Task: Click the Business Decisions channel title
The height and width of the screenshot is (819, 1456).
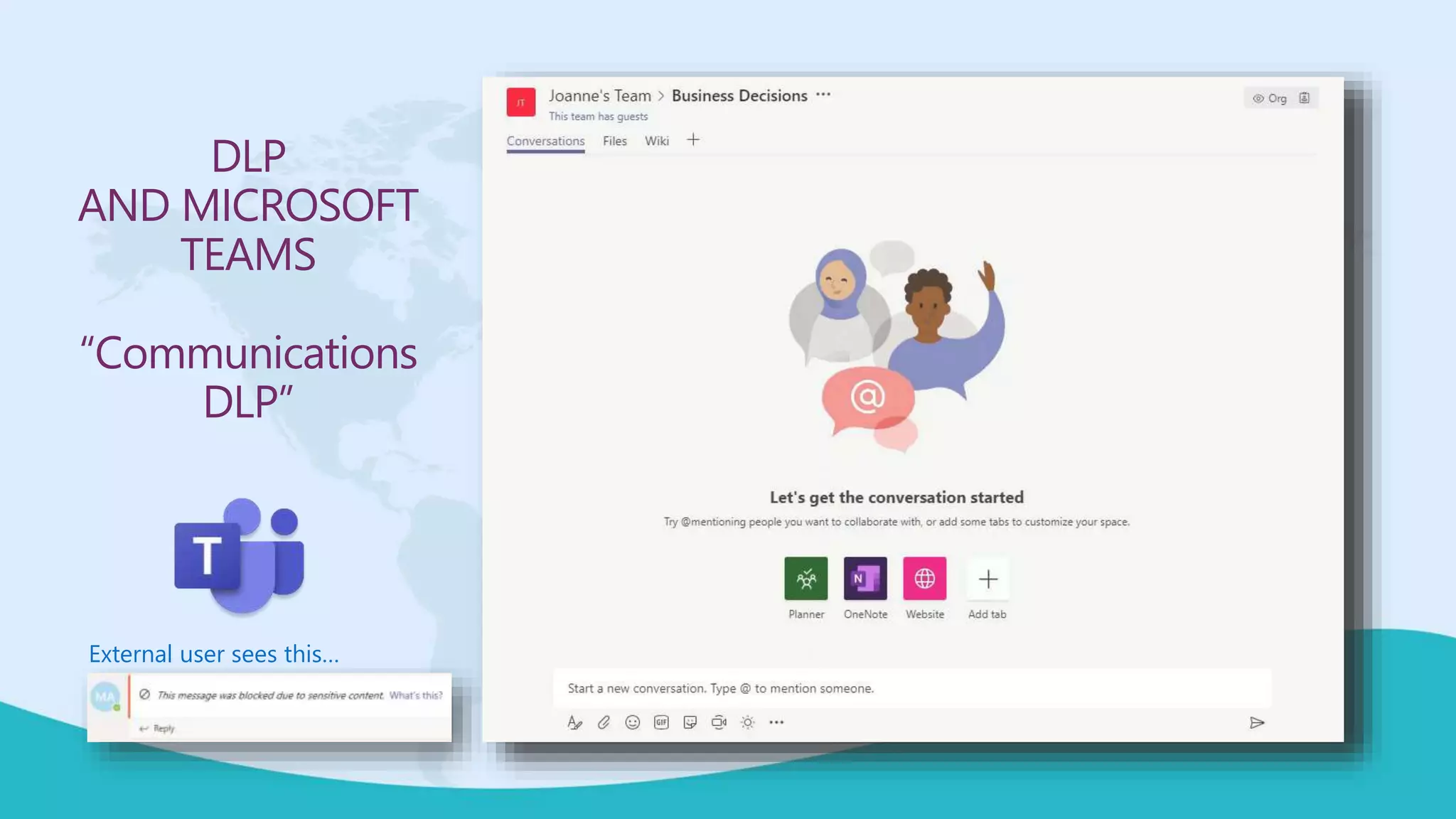Action: (739, 95)
